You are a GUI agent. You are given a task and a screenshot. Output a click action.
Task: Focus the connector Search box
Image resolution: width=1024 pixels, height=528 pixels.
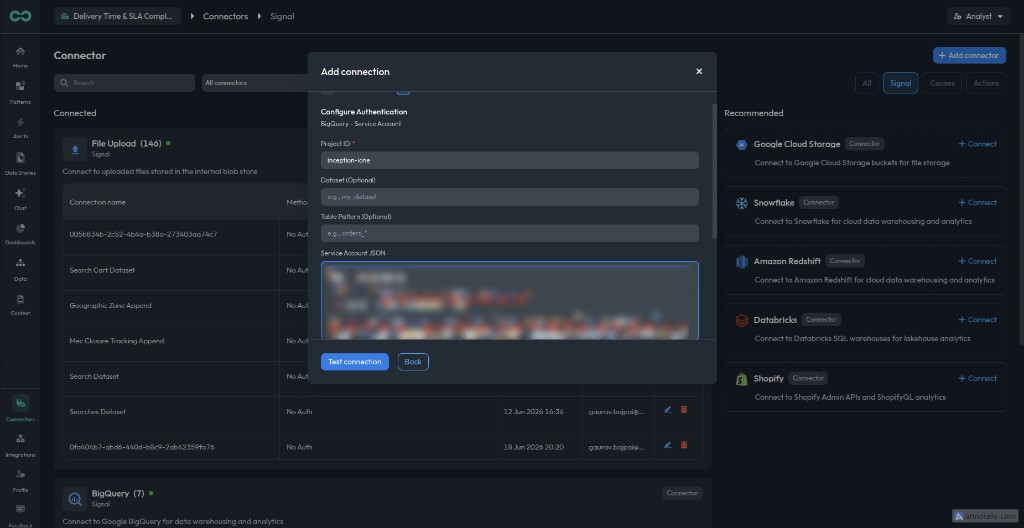click(x=124, y=83)
